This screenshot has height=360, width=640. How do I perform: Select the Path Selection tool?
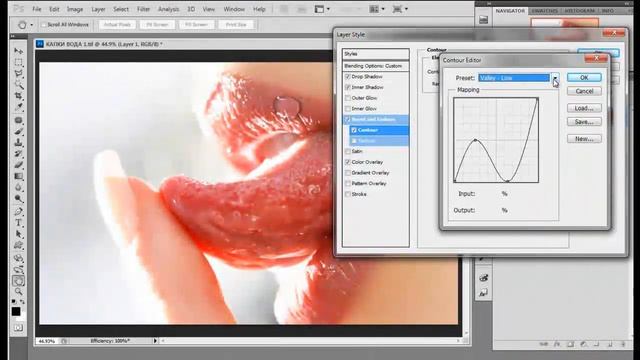(18, 234)
